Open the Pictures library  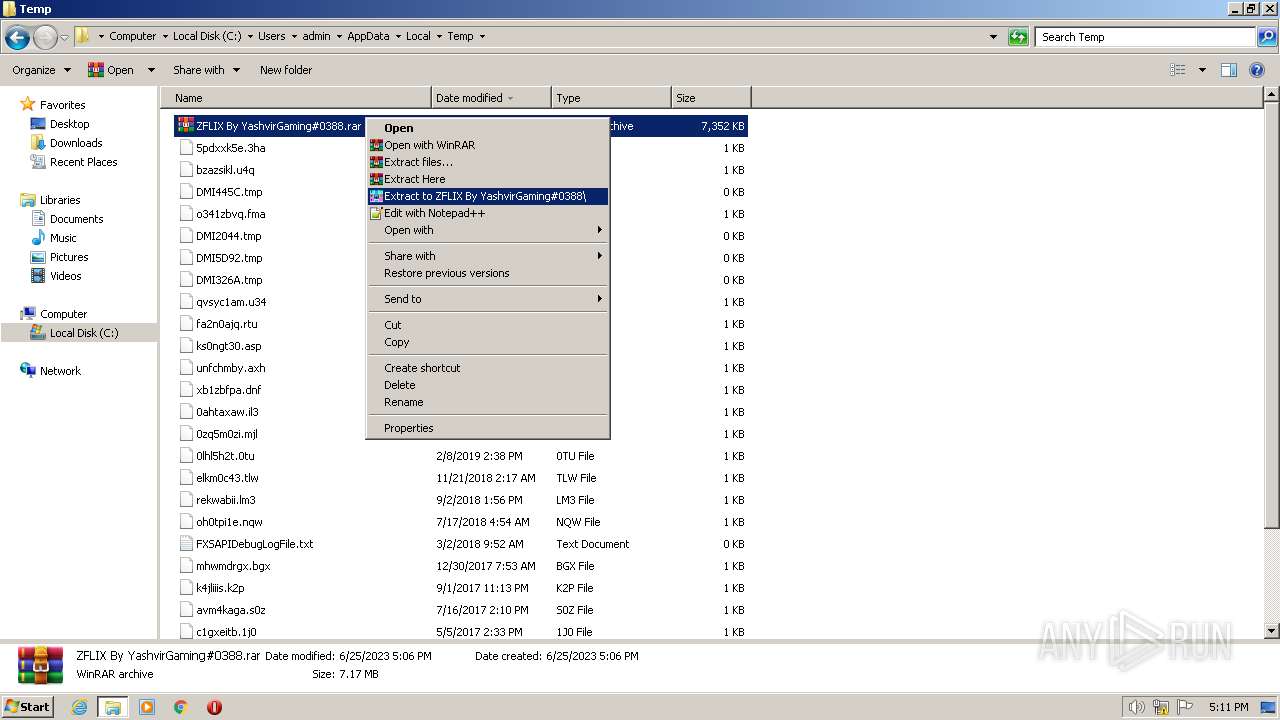pyautogui.click(x=69, y=257)
